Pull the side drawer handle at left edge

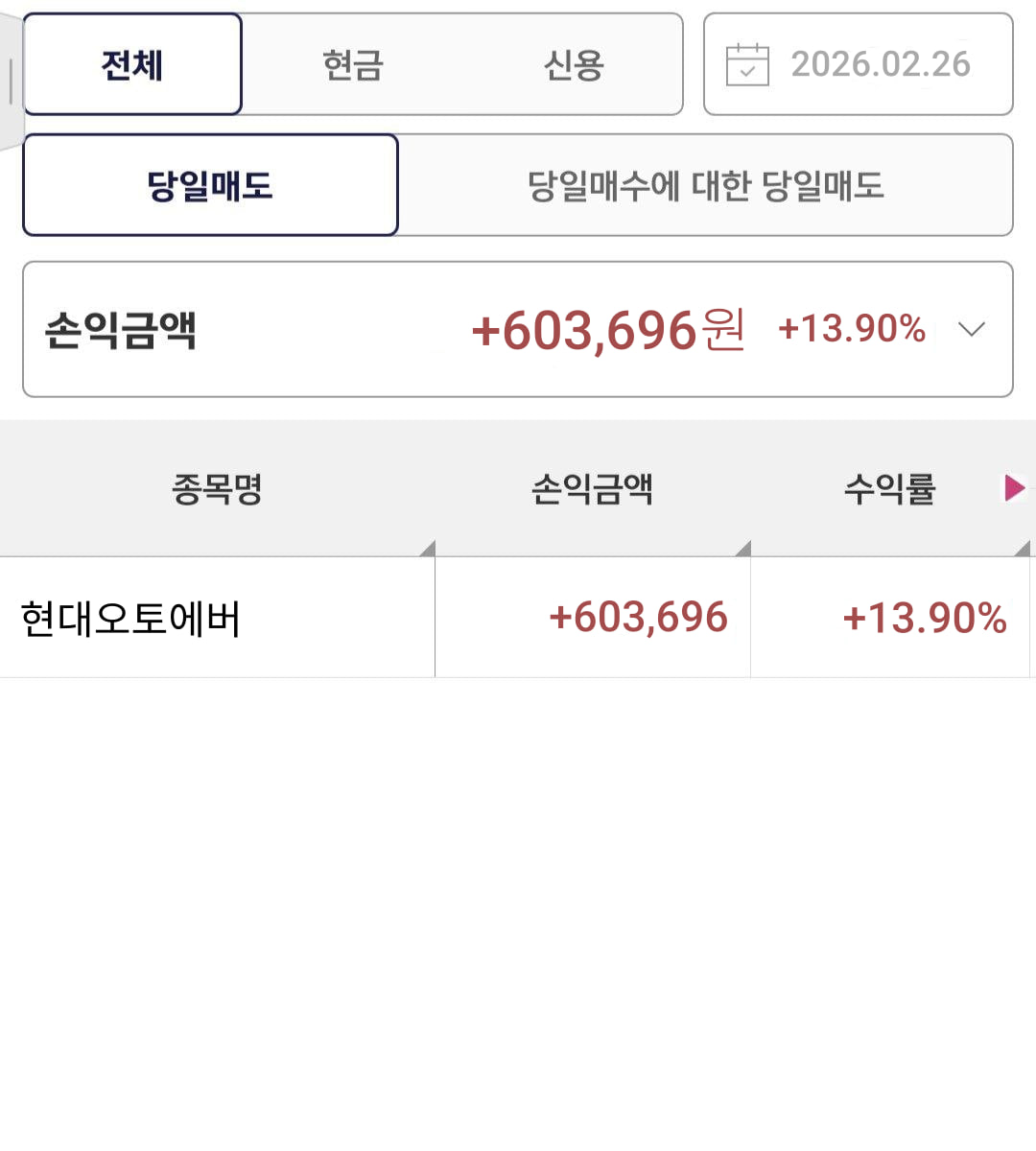[x=10, y=82]
